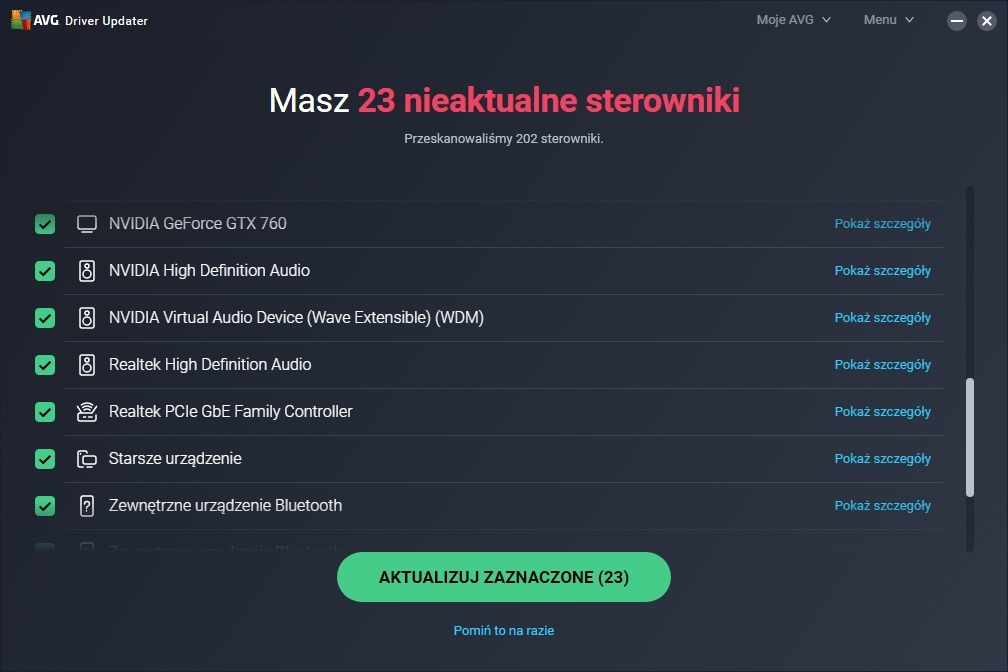
Task: Click AKTUALIZUJ ZAZNACZONE (23) button
Action: point(503,577)
